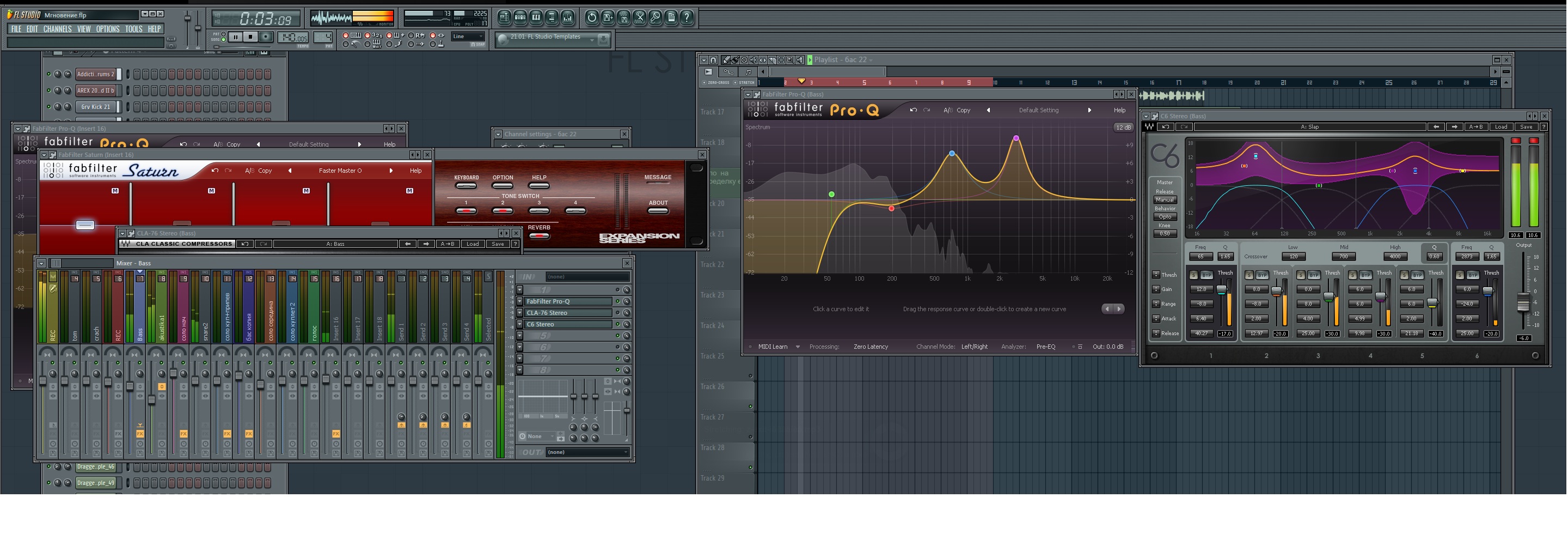The width and height of the screenshot is (1568, 558).
Task: Open the MIDI Learn dropdown in Pro-Q
Action: tap(798, 347)
